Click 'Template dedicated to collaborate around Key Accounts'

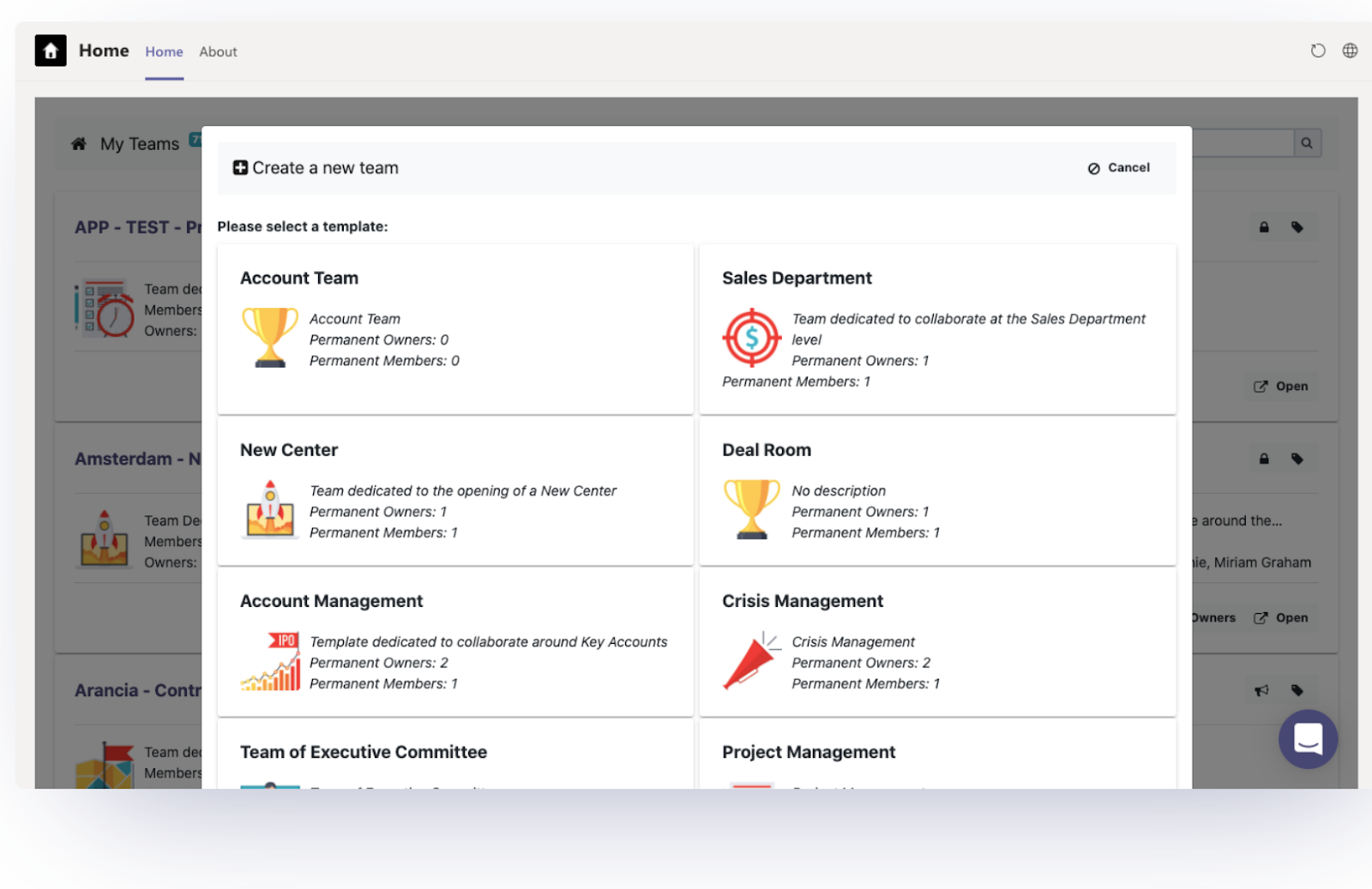[488, 642]
